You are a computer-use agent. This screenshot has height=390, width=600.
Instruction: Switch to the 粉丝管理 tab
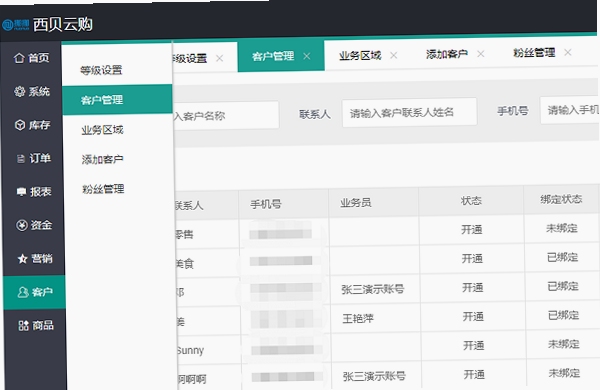[x=534, y=53]
